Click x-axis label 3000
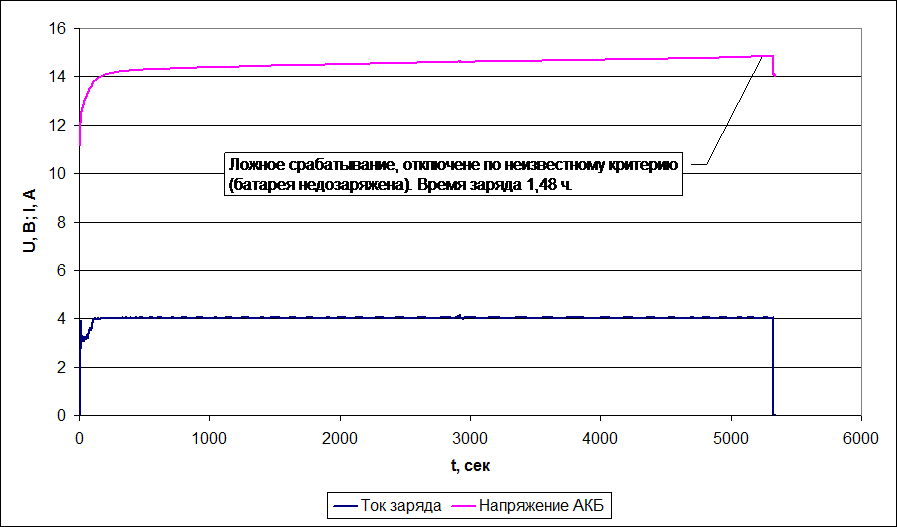 (x=470, y=438)
